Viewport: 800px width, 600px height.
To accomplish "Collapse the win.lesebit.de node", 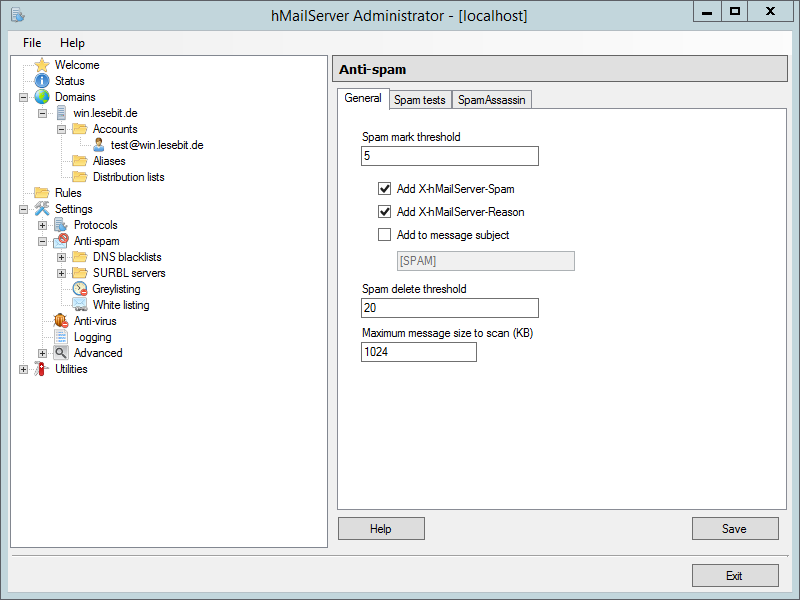I will tap(42, 113).
